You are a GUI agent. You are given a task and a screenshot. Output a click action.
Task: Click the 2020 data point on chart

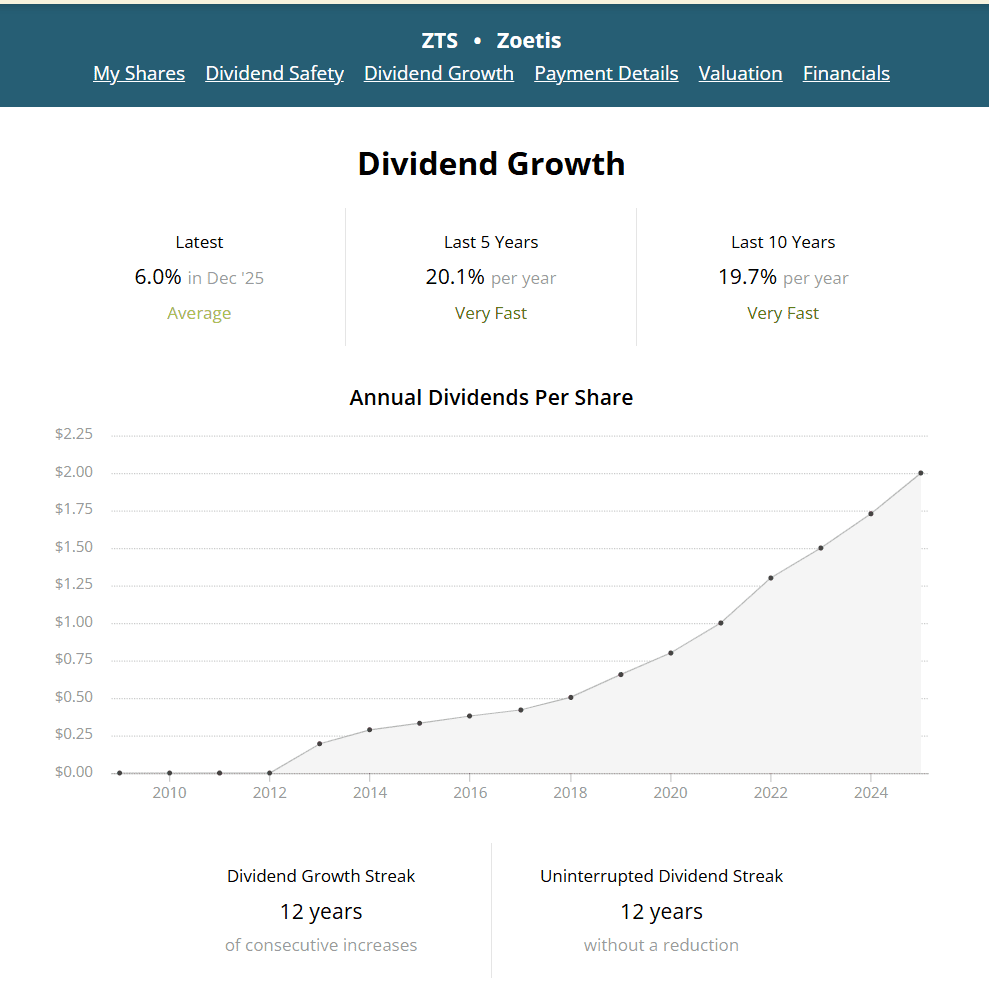coord(671,653)
